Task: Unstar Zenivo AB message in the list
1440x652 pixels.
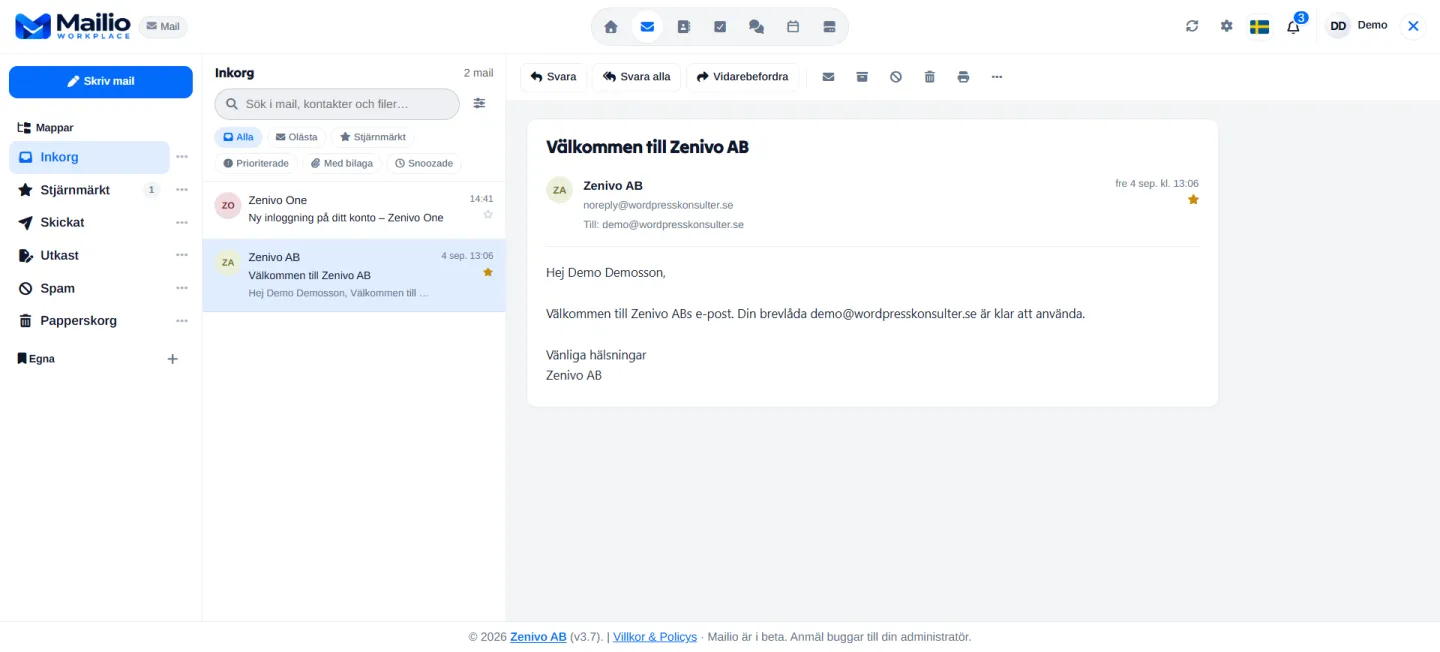Action: [x=488, y=272]
